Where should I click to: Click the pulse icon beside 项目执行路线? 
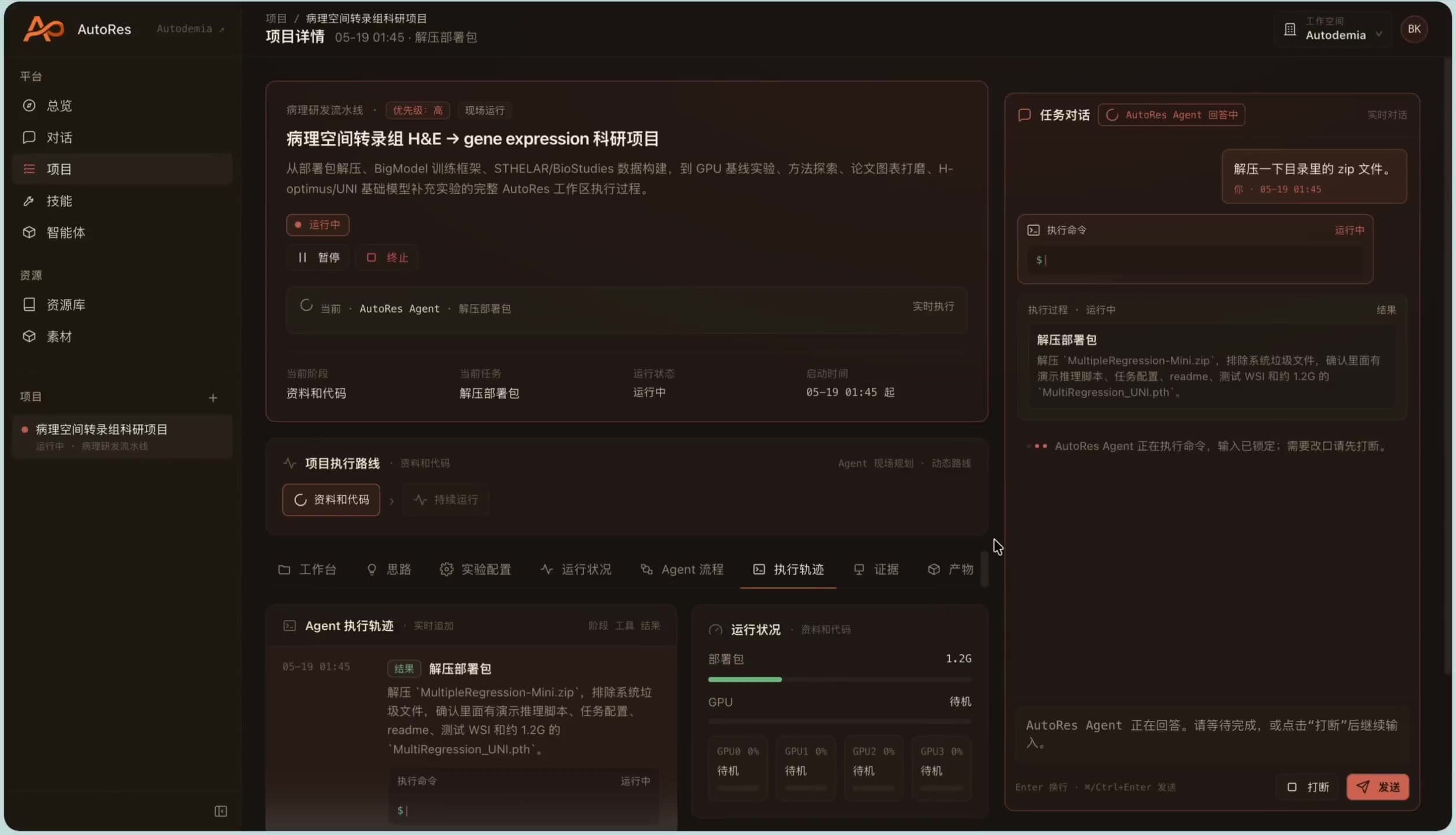point(290,463)
